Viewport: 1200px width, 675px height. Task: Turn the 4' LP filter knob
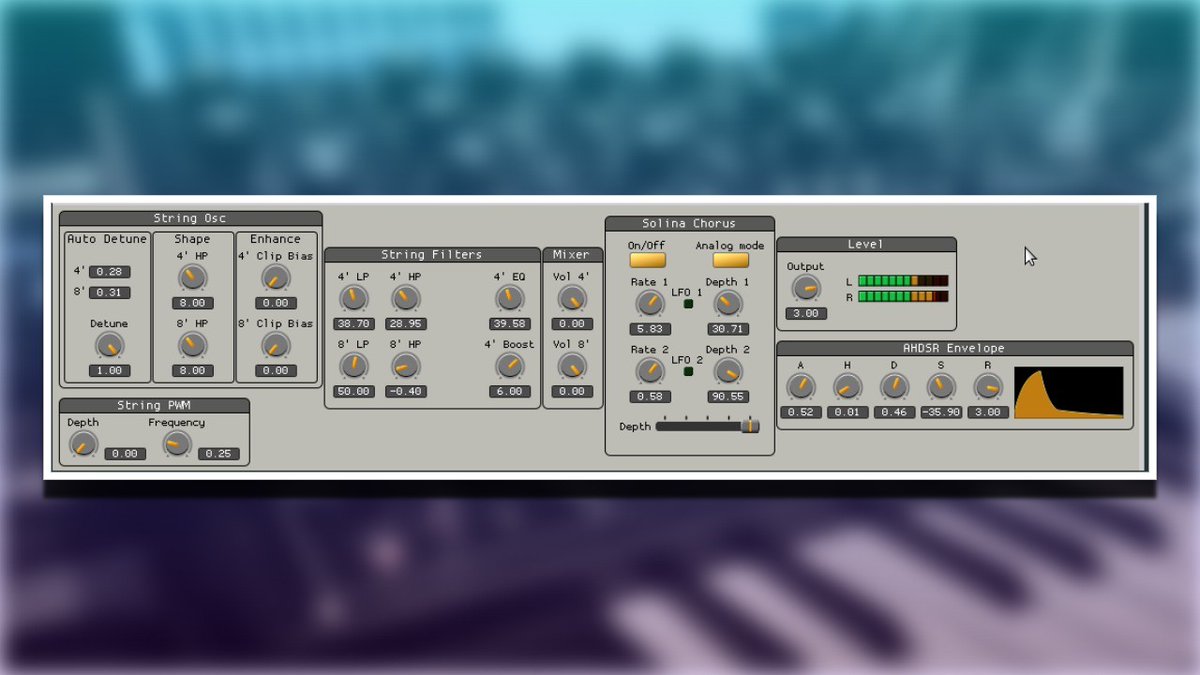tap(352, 297)
